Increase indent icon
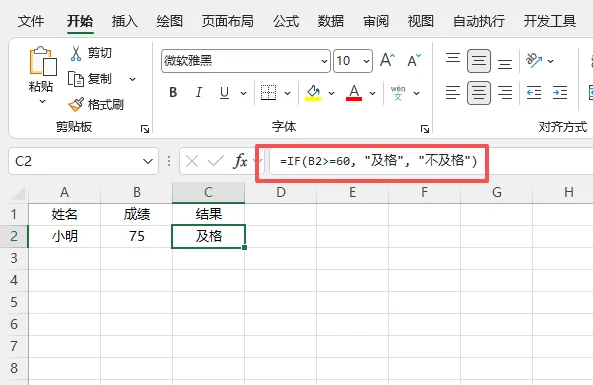Screen dimensions: 593x385 560,93
